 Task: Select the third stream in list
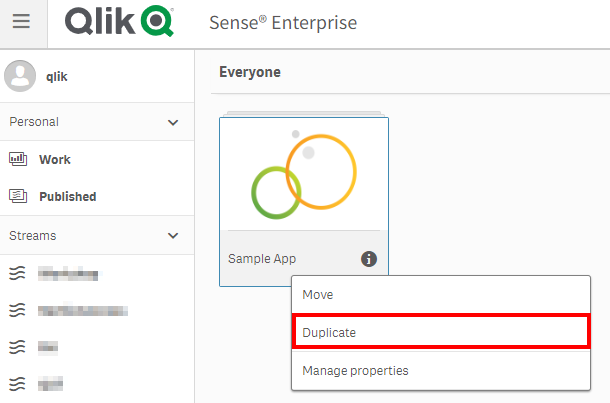coord(48,347)
